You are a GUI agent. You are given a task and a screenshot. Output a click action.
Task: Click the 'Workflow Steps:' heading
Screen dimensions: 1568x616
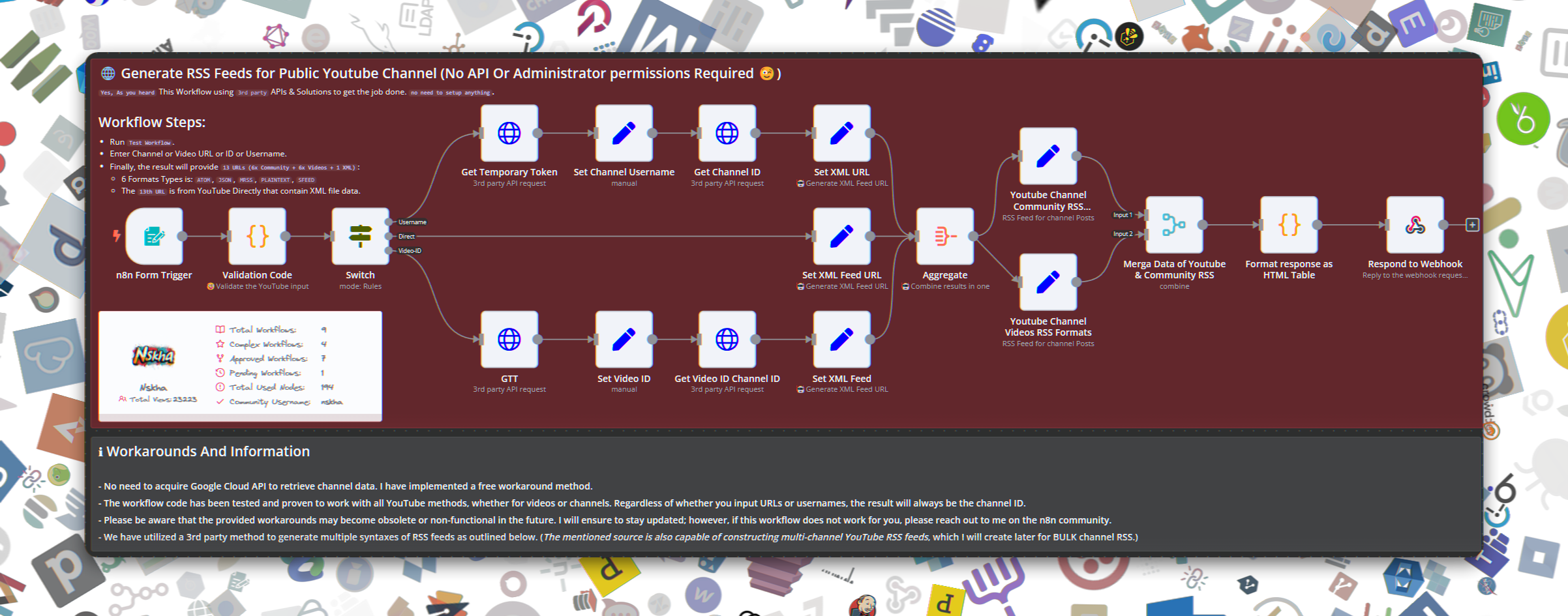click(x=152, y=122)
